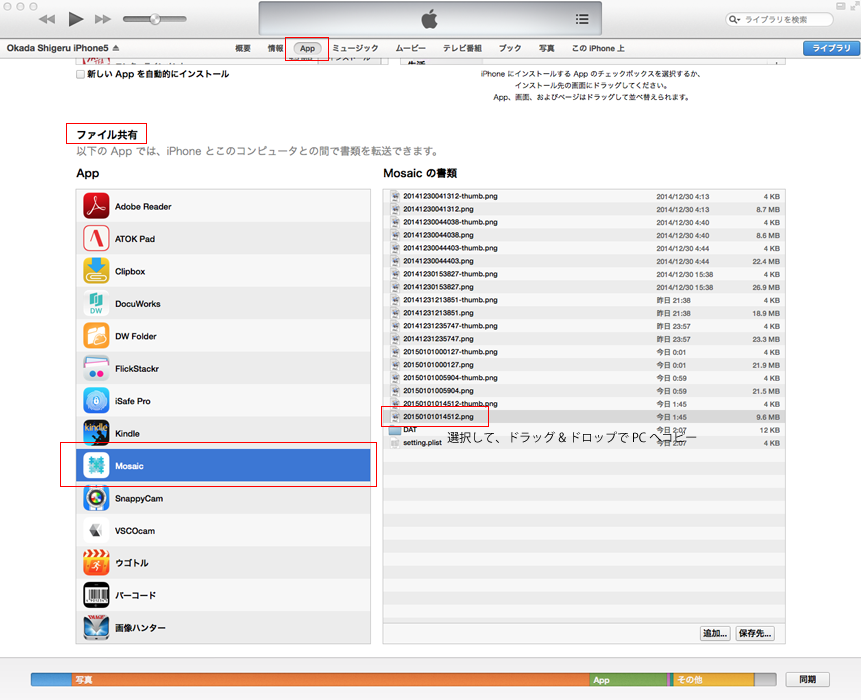Adjust the volume slider knob
This screenshot has width=861, height=700.
click(x=155, y=19)
